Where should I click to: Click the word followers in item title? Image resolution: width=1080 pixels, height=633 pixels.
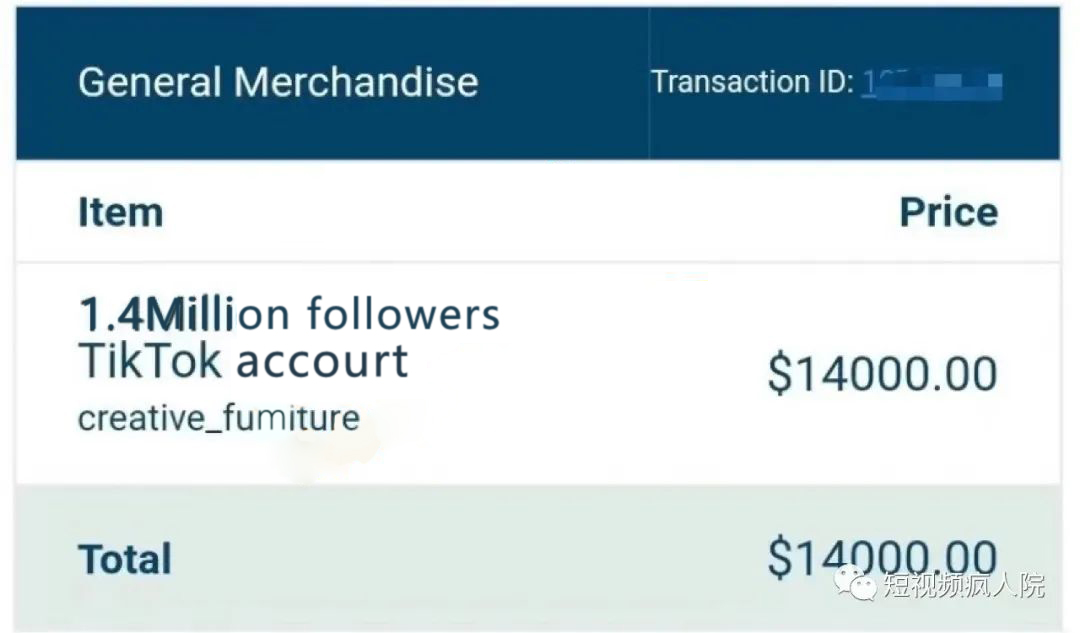[x=403, y=314]
